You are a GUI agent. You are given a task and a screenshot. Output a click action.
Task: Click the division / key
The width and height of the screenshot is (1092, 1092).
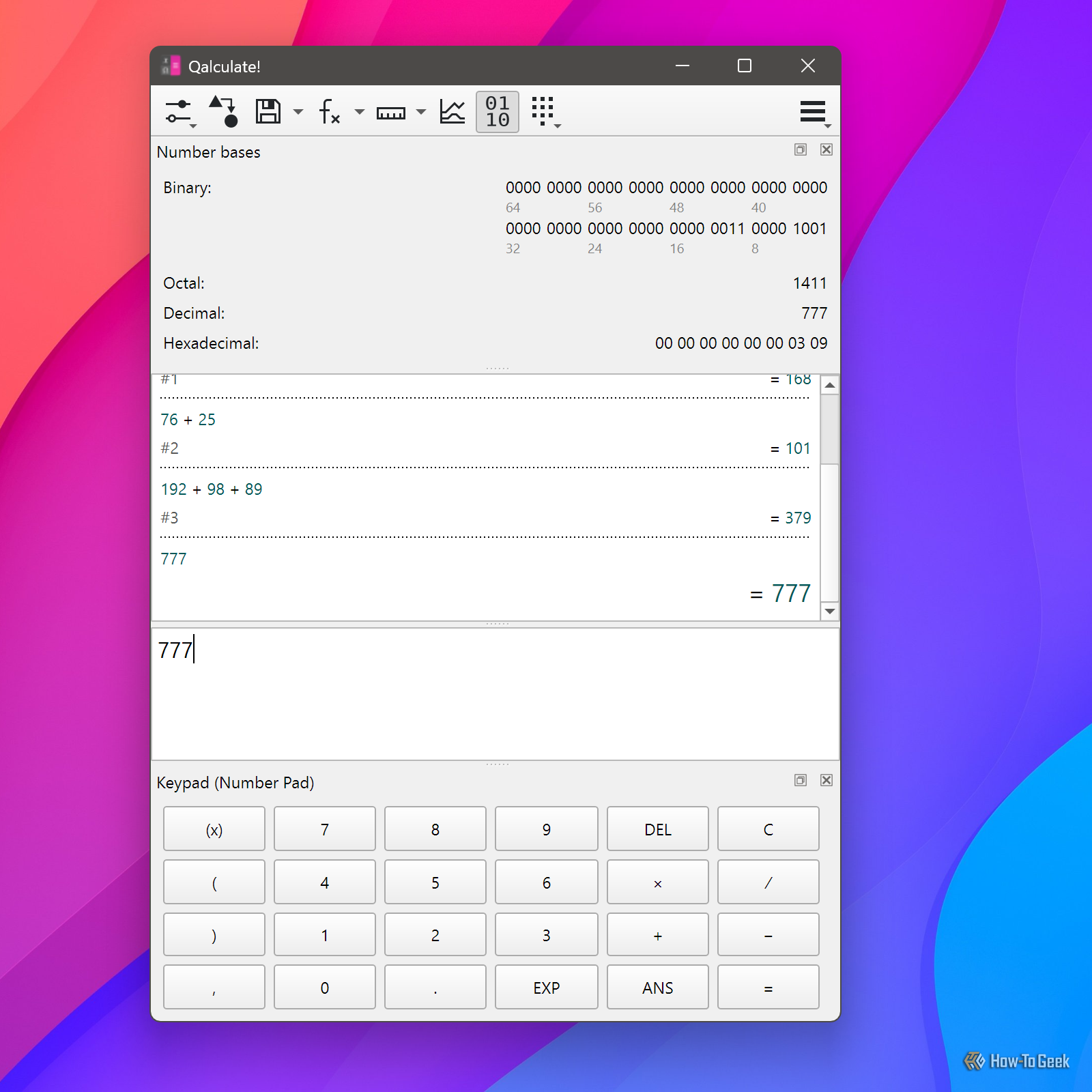[768, 882]
